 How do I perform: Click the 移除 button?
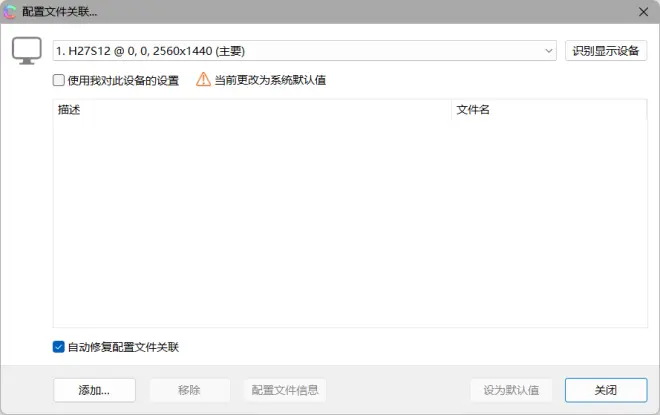(189, 390)
